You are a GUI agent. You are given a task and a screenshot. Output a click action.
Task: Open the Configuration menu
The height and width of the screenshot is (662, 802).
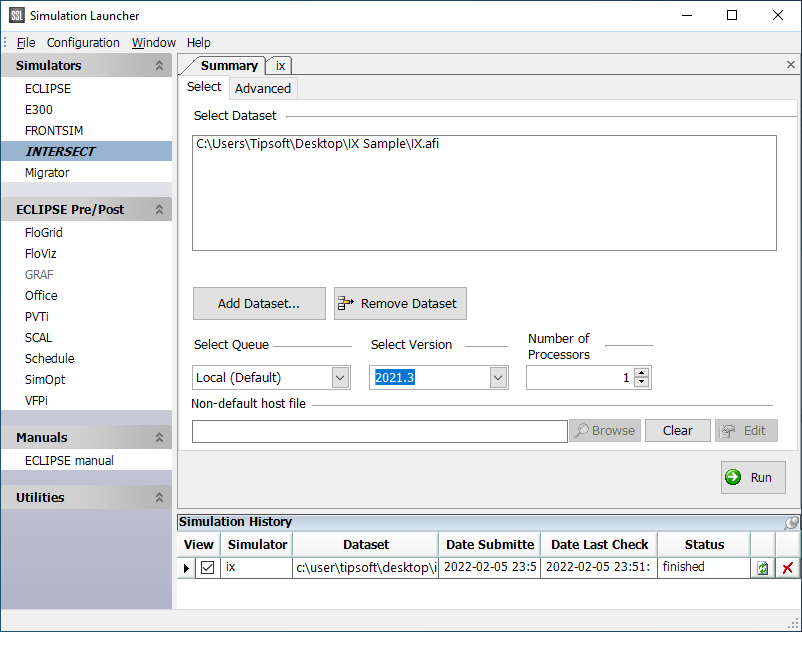83,42
